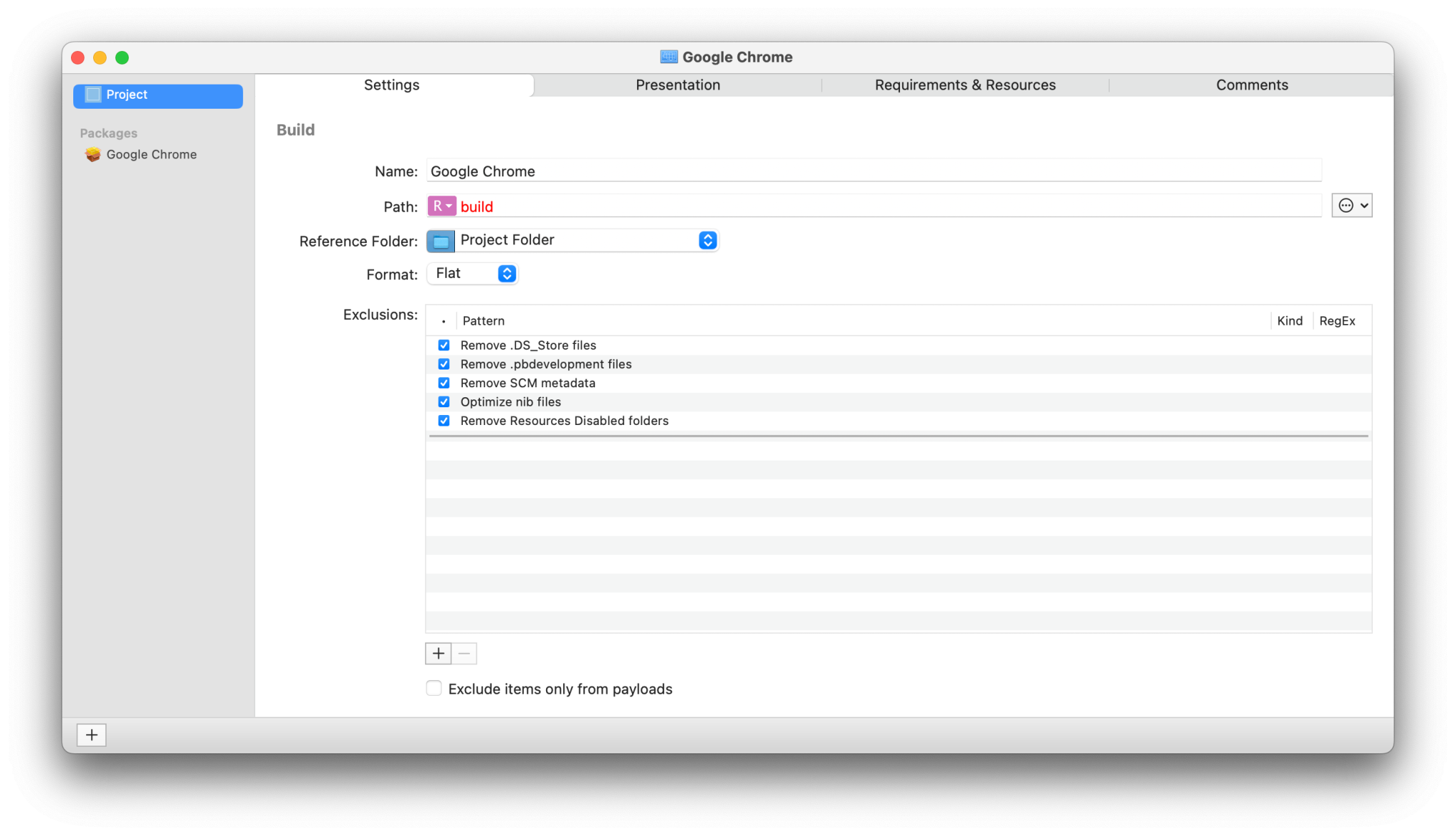Switch to the Presentation tab
Viewport: 1456px width, 835px height.
coord(678,85)
